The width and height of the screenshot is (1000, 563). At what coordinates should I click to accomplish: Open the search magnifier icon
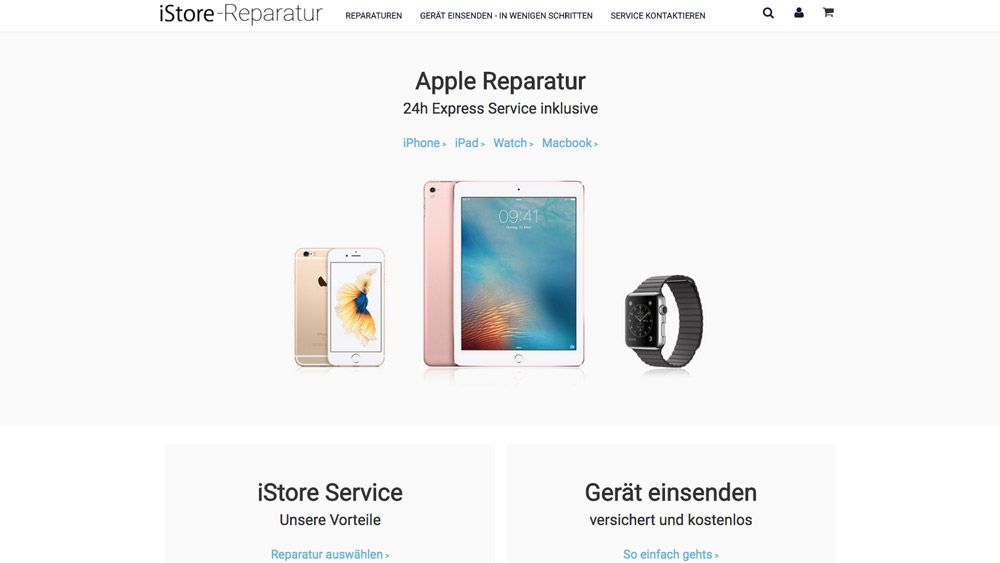coord(768,13)
